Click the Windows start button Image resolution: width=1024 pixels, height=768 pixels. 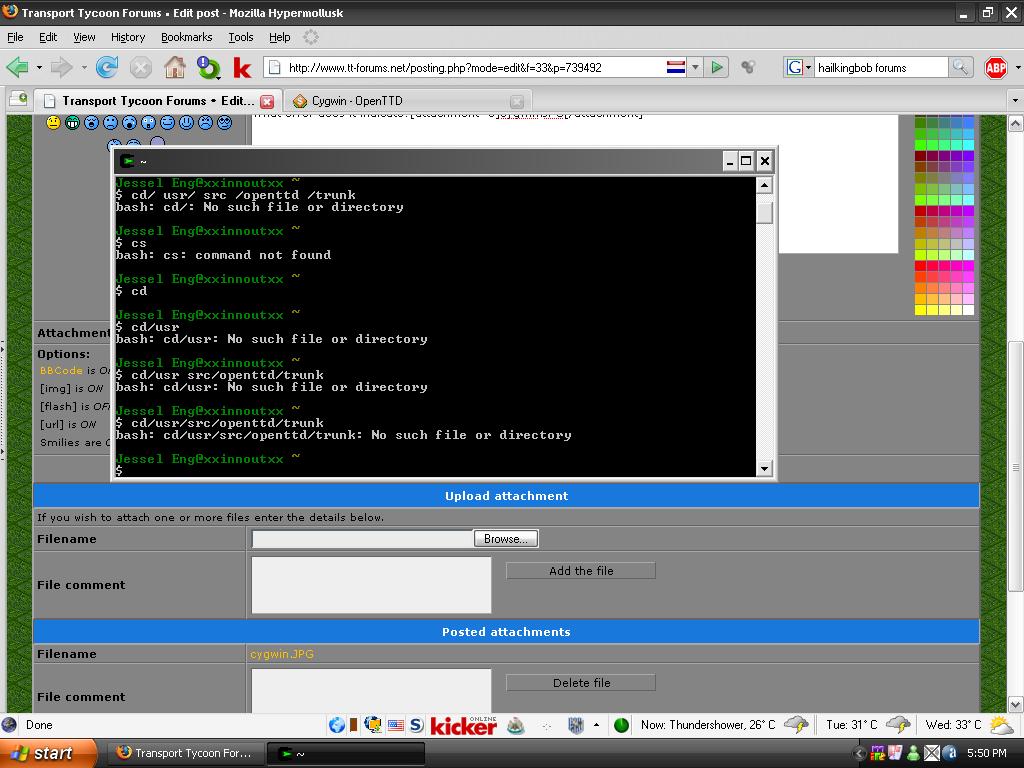click(48, 753)
